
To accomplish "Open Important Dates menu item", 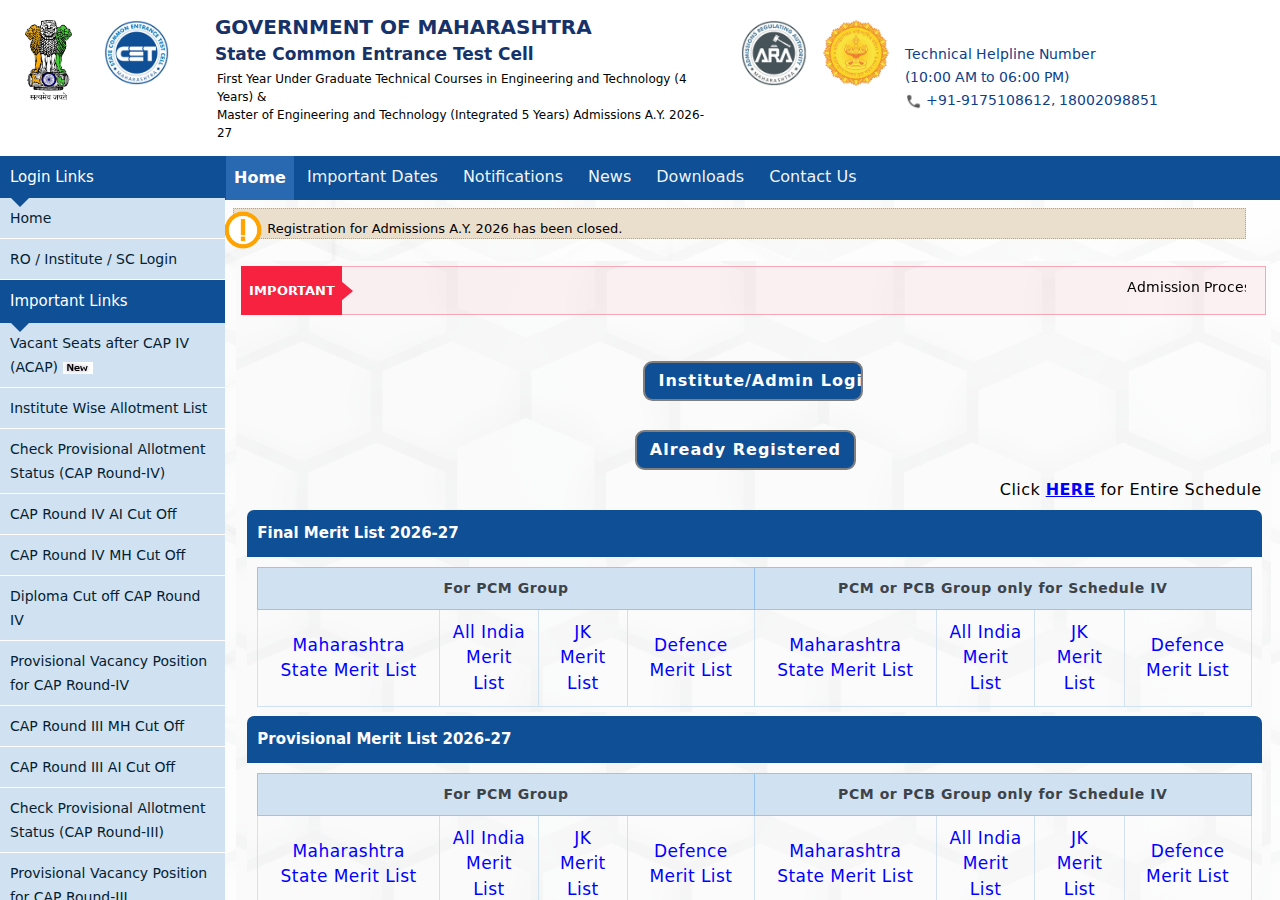I will [372, 177].
